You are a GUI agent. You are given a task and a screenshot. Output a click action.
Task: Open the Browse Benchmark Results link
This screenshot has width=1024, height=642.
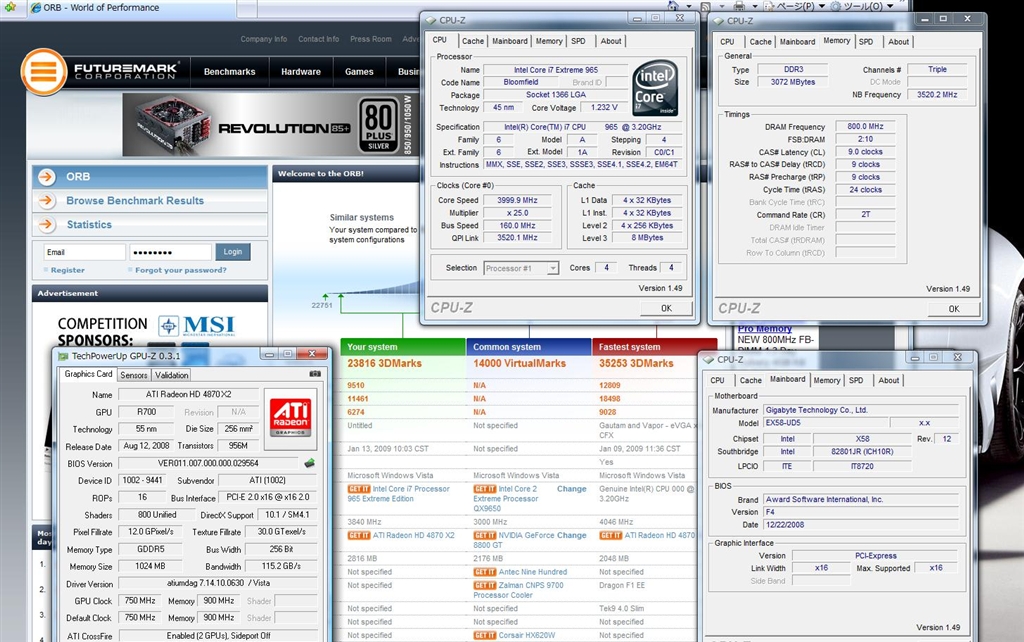(x=135, y=201)
